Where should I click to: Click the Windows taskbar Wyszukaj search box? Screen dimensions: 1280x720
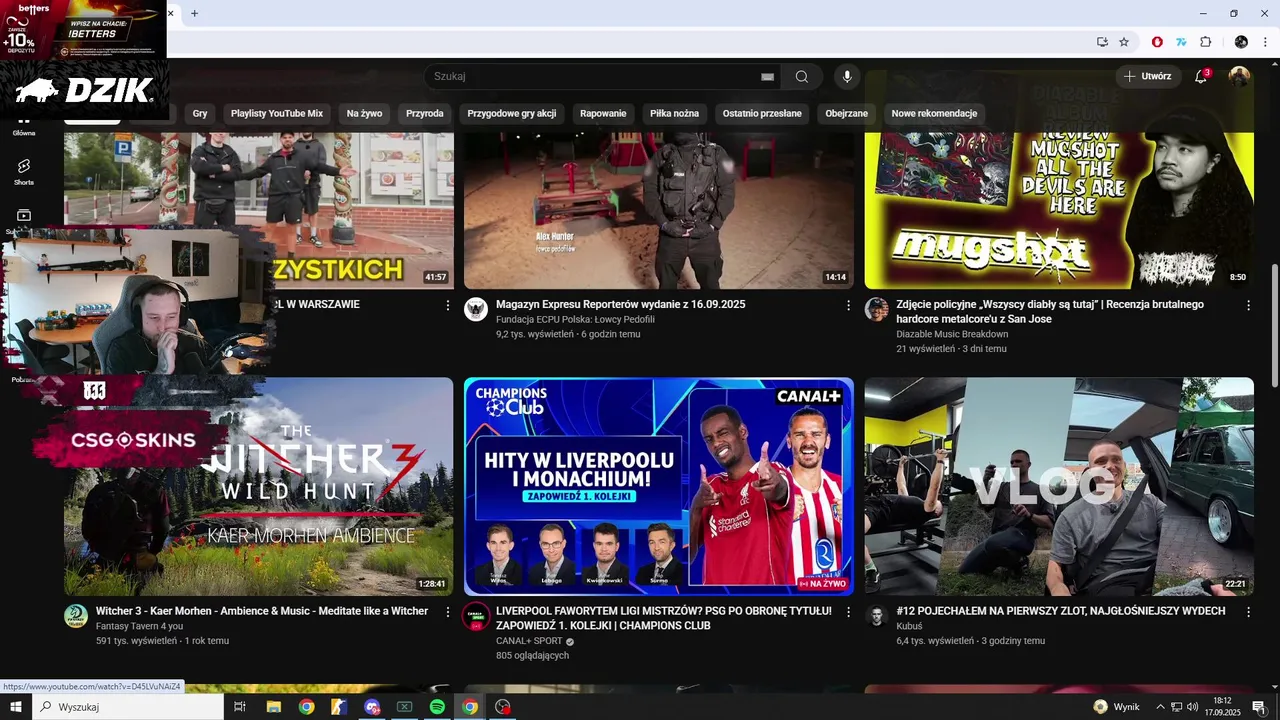[128, 707]
